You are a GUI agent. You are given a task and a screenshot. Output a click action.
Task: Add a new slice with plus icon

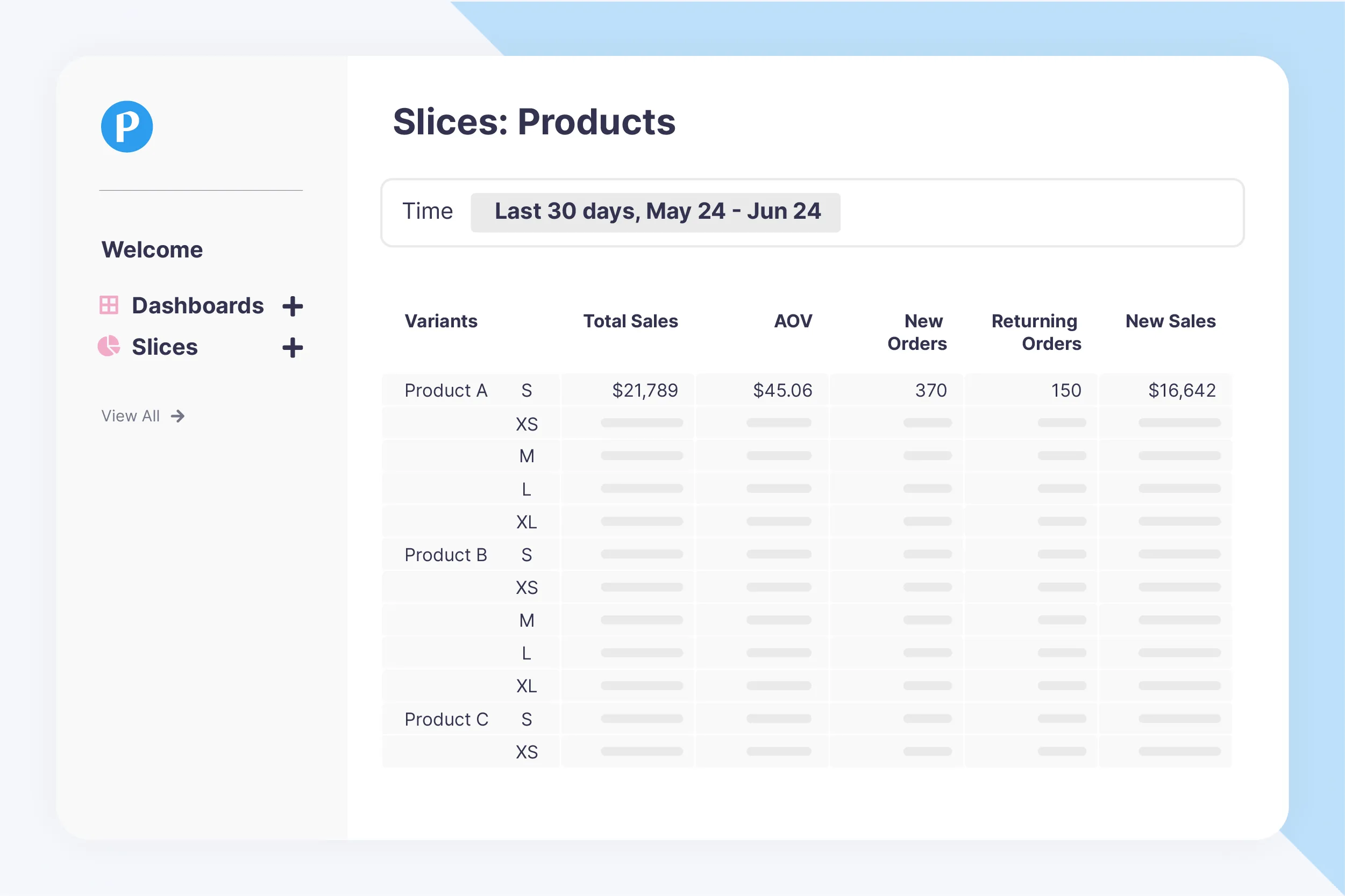[x=293, y=347]
